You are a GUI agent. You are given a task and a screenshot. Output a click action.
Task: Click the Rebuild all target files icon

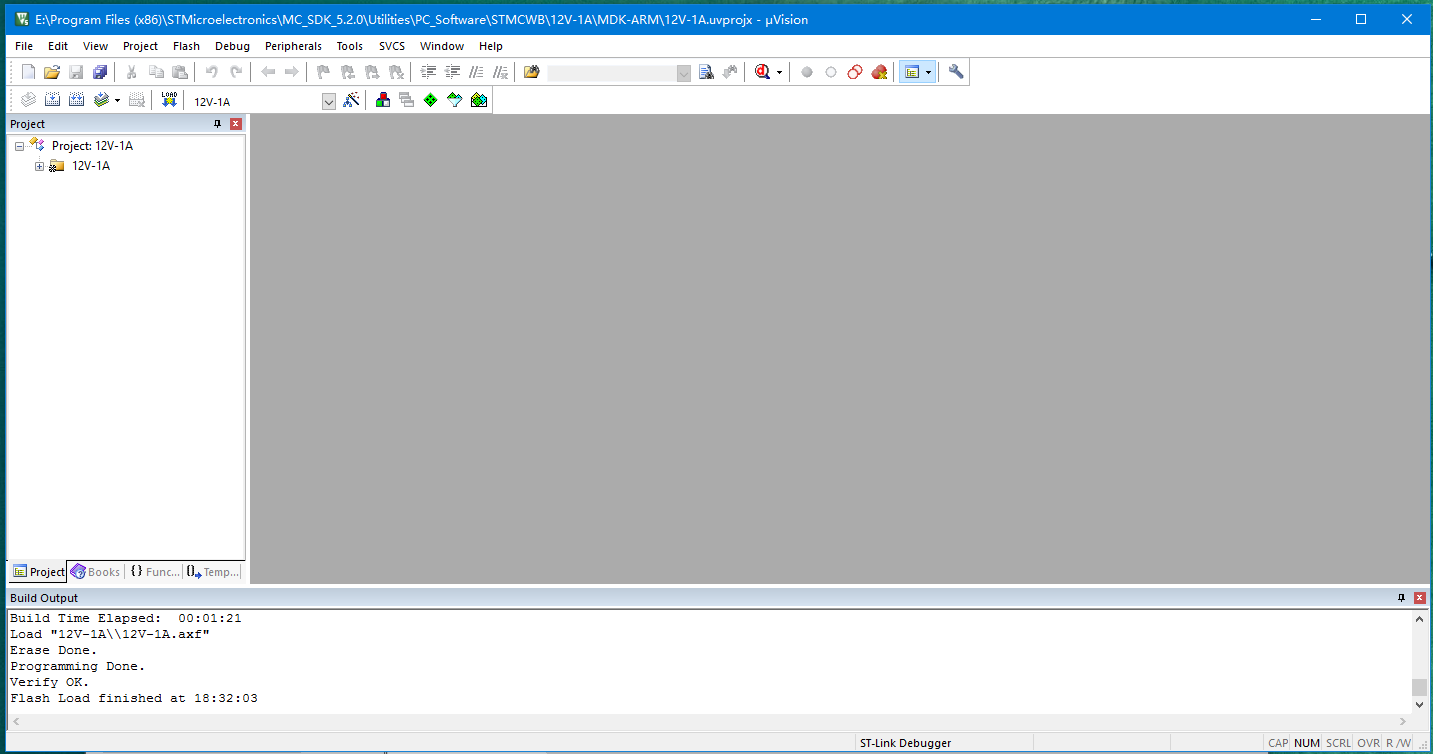[x=76, y=100]
